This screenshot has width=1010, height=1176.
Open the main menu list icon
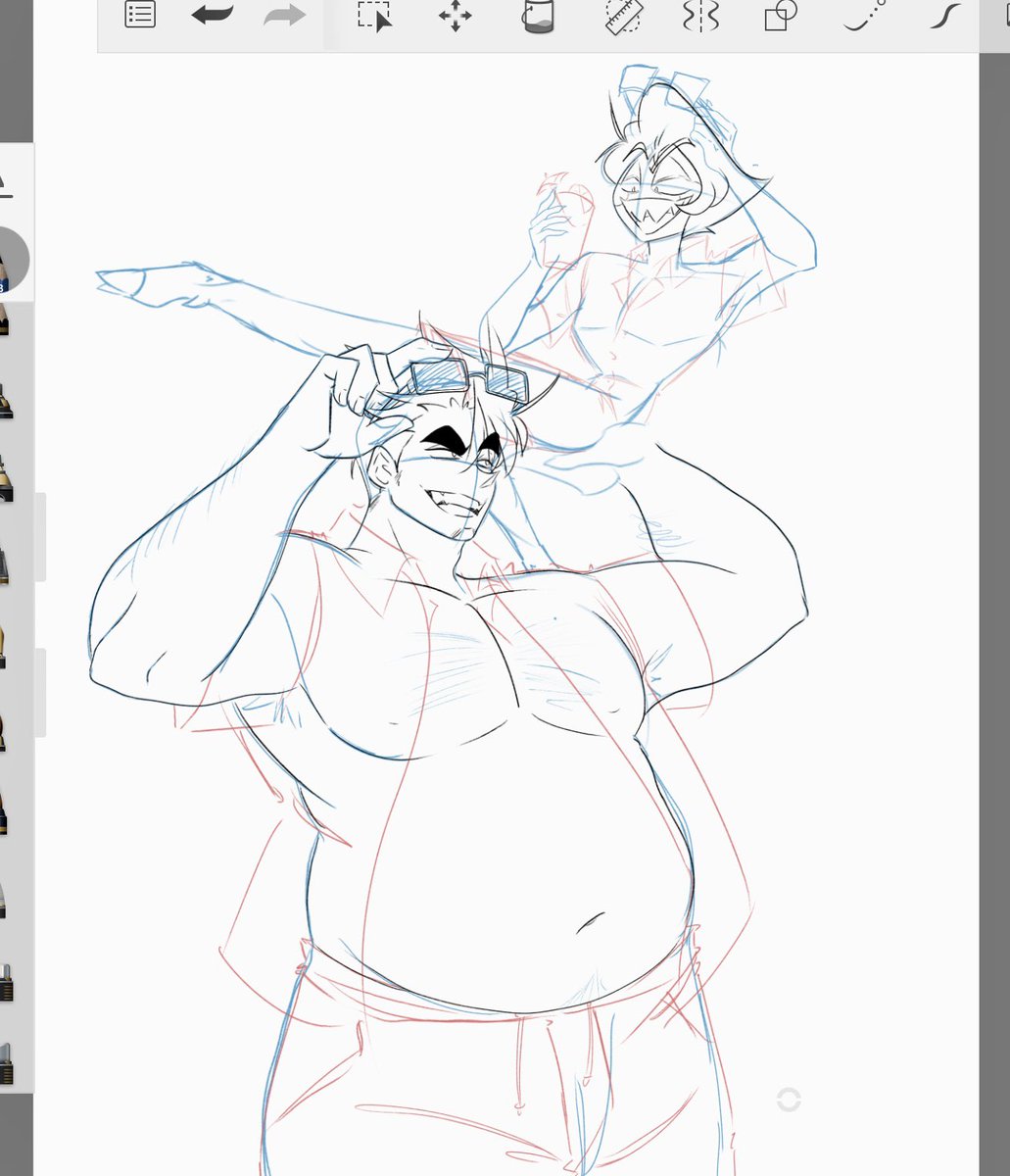(140, 15)
